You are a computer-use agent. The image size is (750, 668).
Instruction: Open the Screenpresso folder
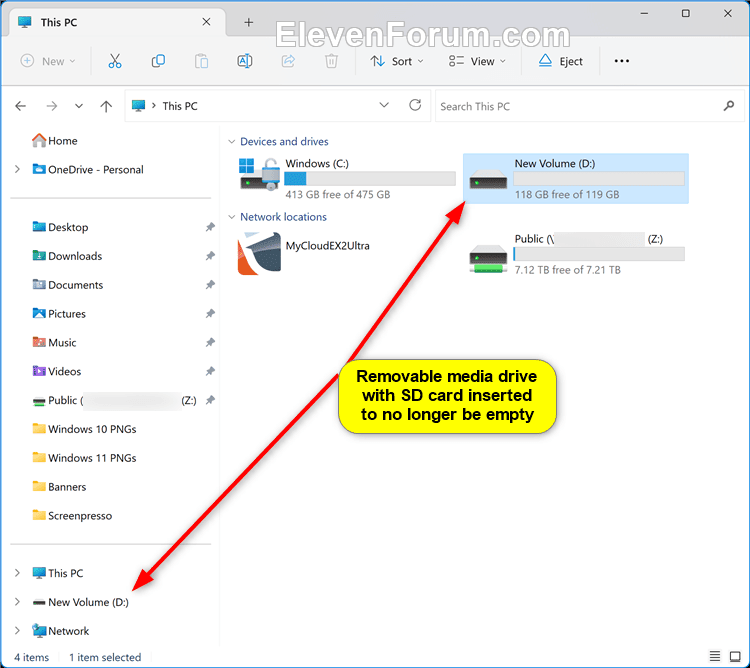click(72, 515)
